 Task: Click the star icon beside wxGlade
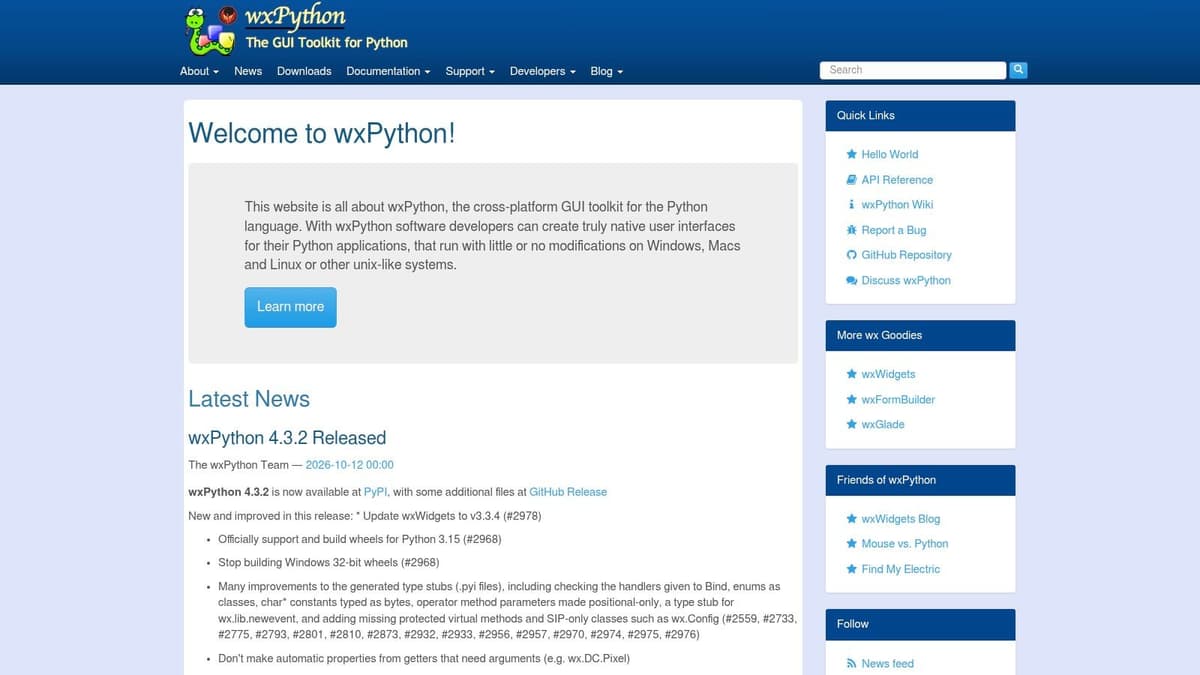pos(852,424)
